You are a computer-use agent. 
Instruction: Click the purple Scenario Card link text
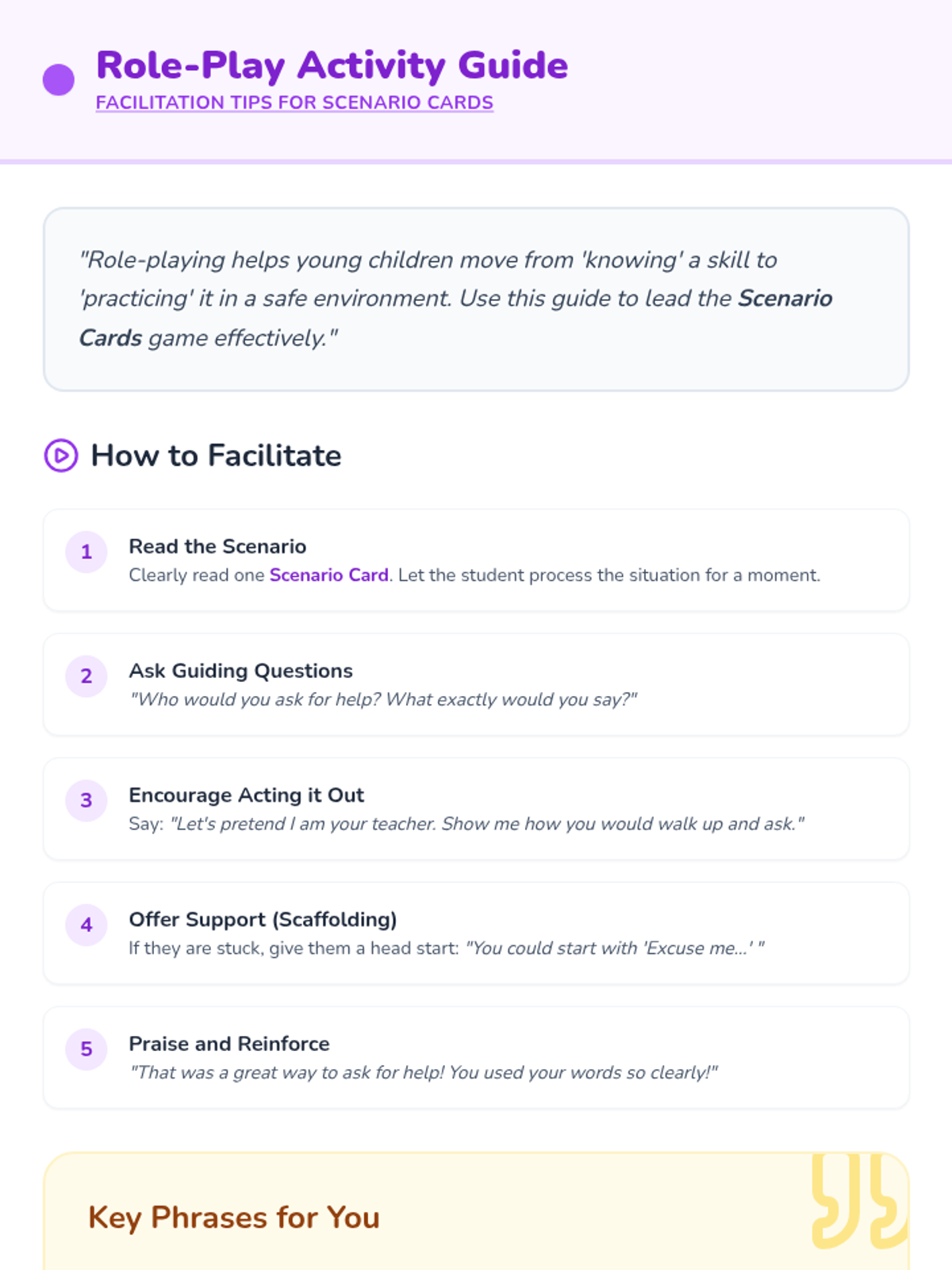(328, 575)
